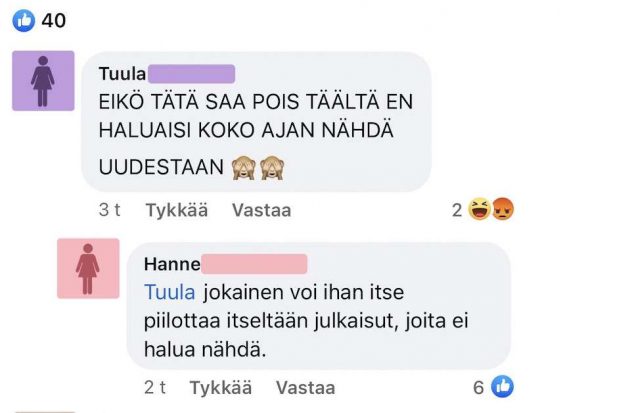Open Tuula's purple profile avatar

tap(43, 81)
